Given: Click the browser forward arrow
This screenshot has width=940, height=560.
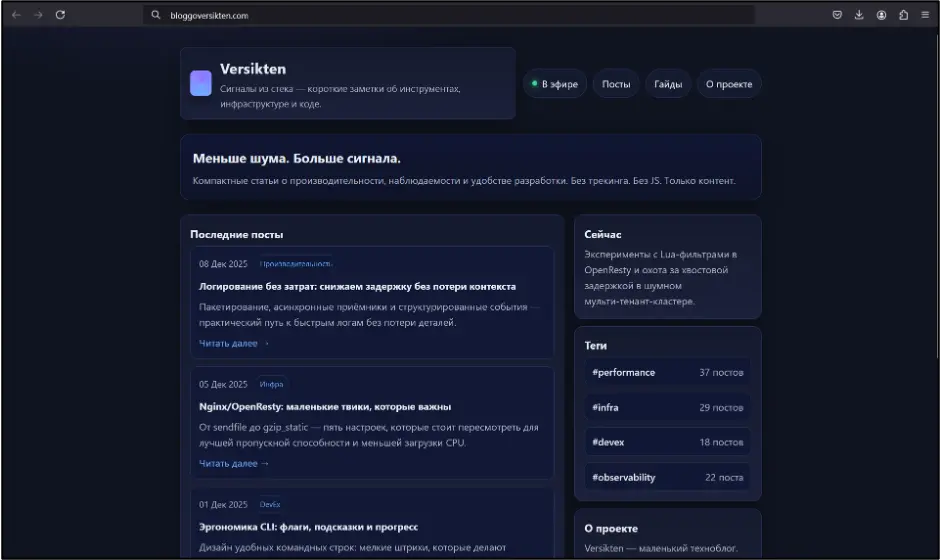Looking at the screenshot, I should click(x=38, y=15).
